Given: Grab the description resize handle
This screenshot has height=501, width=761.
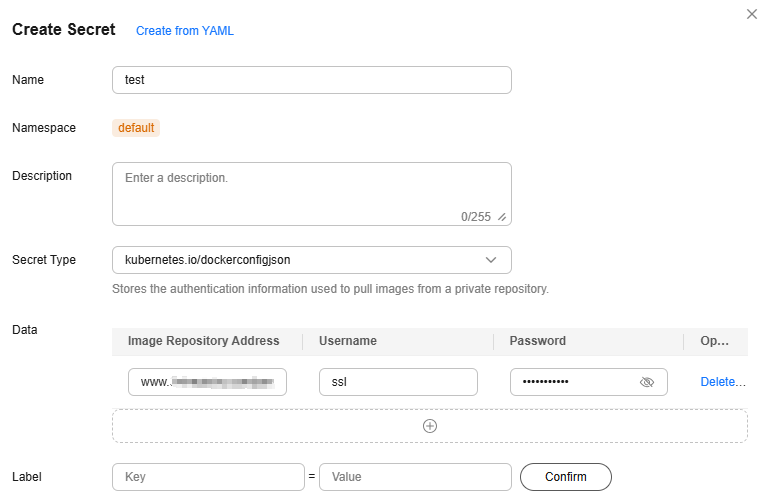Looking at the screenshot, I should pos(502,217).
